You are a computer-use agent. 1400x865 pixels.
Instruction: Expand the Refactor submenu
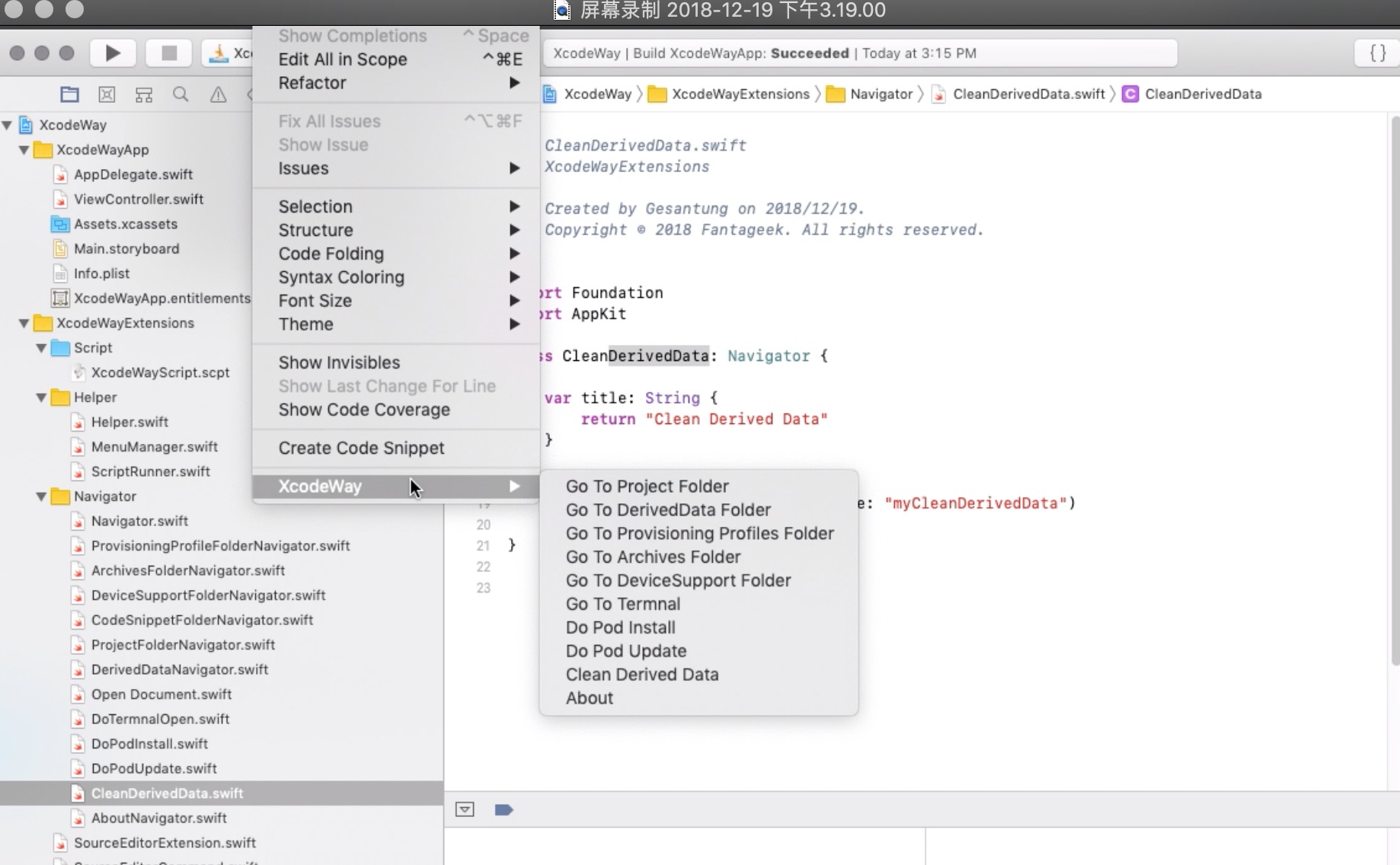[x=396, y=83]
